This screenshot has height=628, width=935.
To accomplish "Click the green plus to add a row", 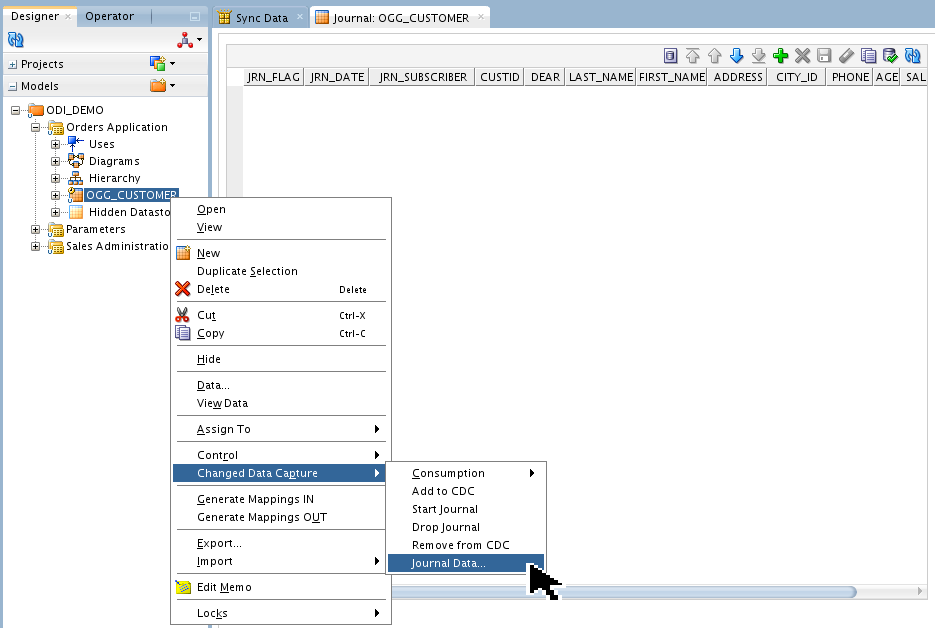I will 781,56.
